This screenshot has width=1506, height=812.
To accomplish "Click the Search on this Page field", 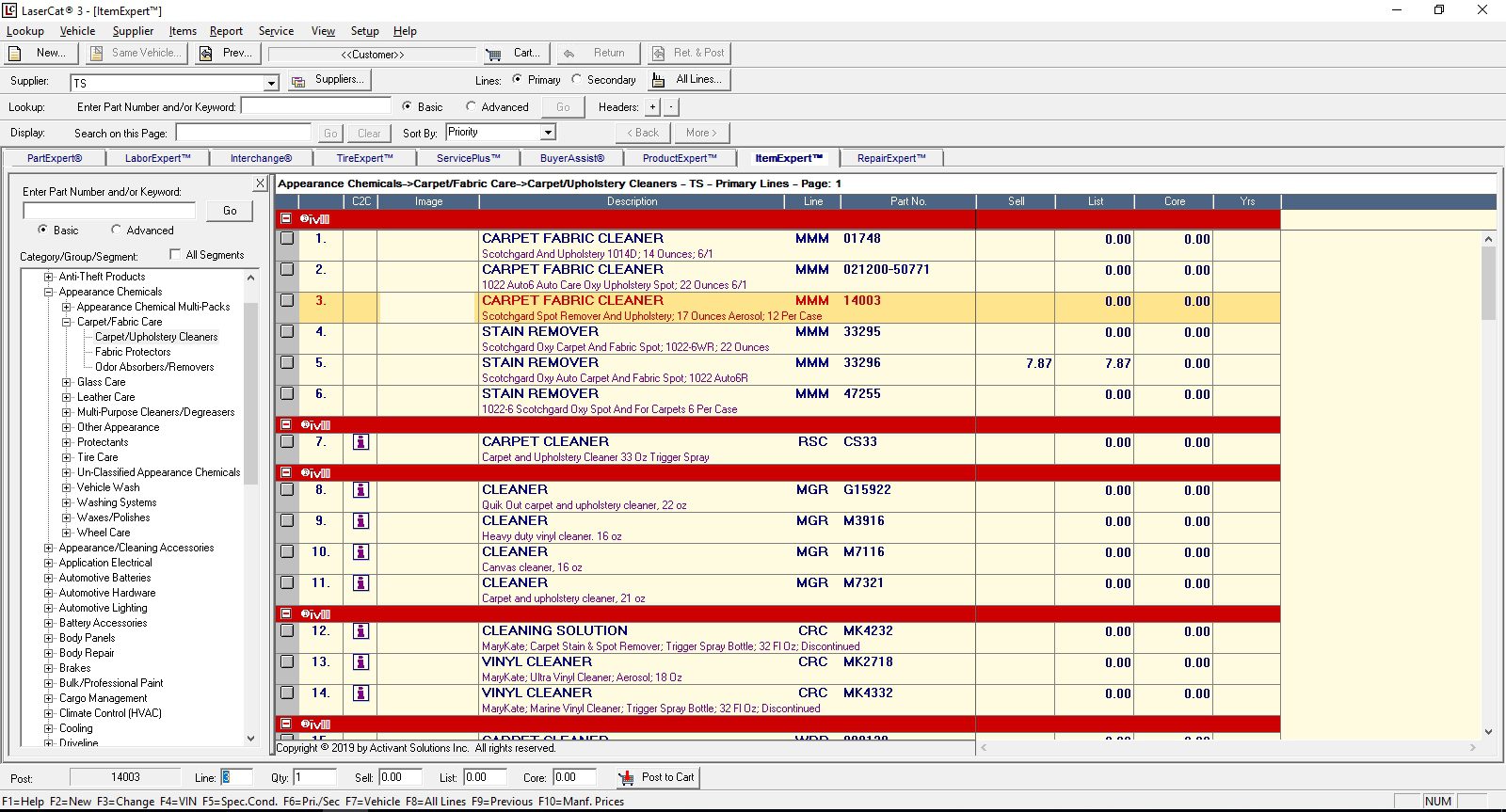I will (x=244, y=133).
